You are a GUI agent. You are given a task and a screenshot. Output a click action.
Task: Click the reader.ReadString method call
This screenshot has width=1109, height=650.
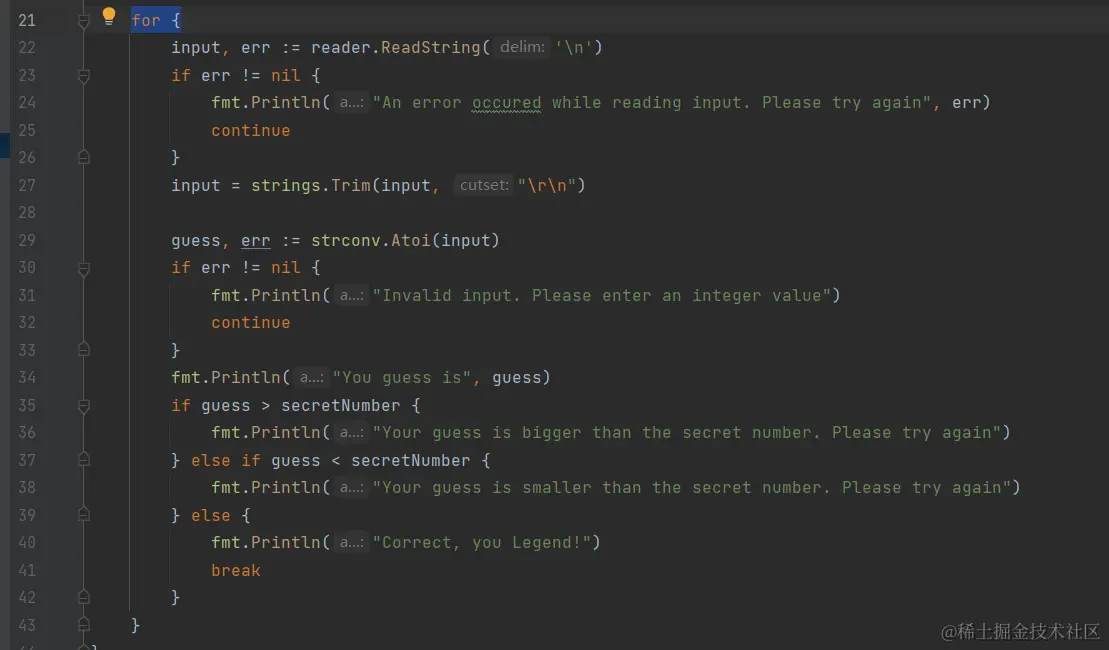click(x=396, y=47)
